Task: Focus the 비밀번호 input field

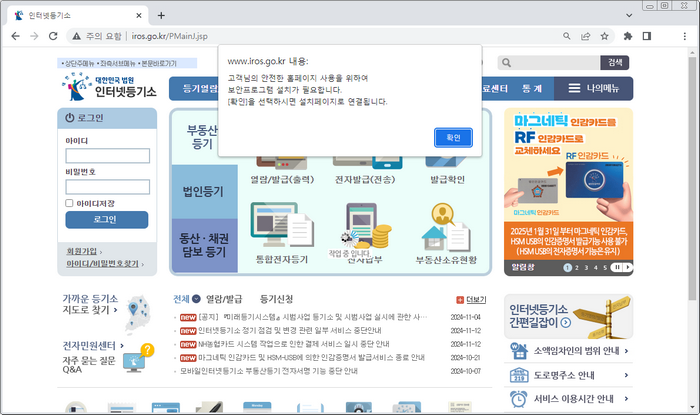Action: [108, 187]
